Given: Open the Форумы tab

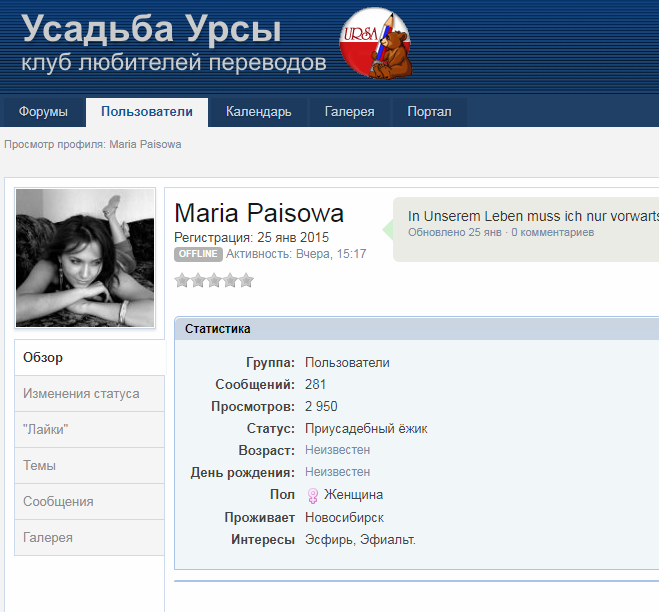Looking at the screenshot, I should [43, 112].
